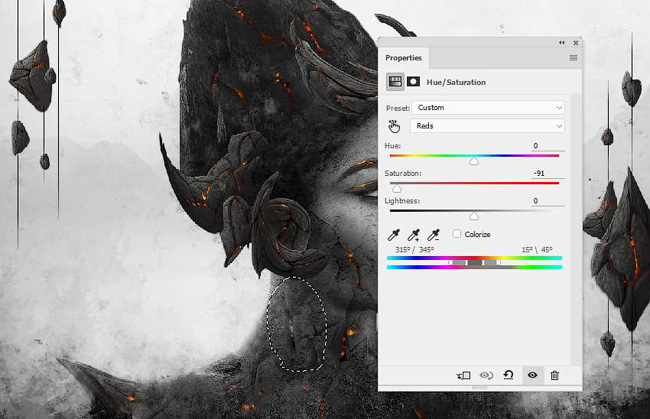Enable the Colorize checkbox

[457, 234]
